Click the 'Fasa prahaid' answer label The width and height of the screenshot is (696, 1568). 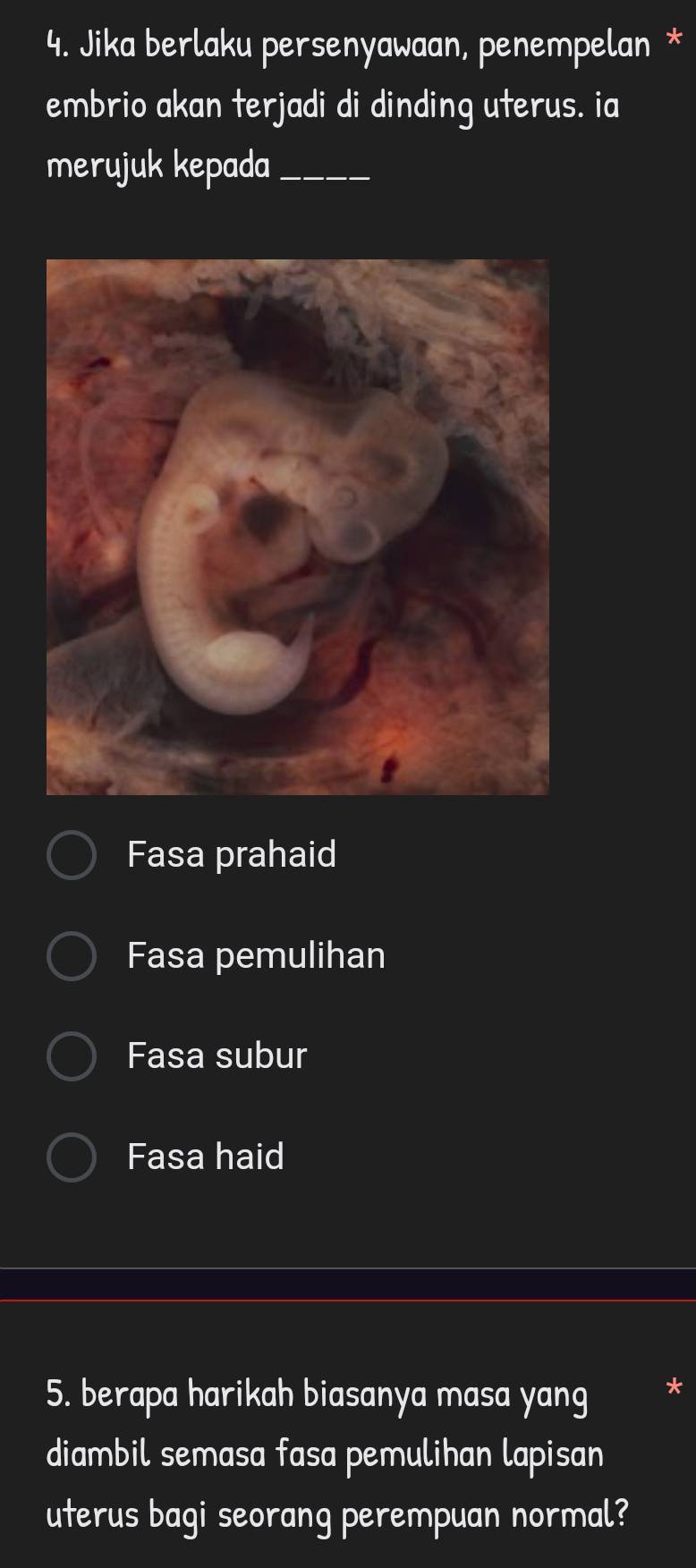[x=232, y=854]
